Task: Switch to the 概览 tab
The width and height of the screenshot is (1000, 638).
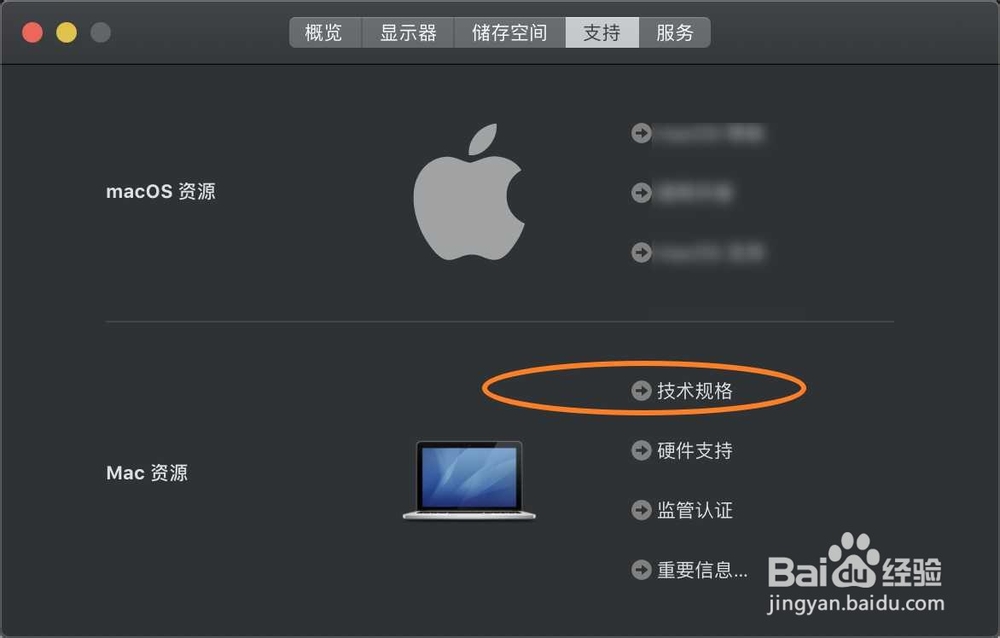Action: click(325, 33)
